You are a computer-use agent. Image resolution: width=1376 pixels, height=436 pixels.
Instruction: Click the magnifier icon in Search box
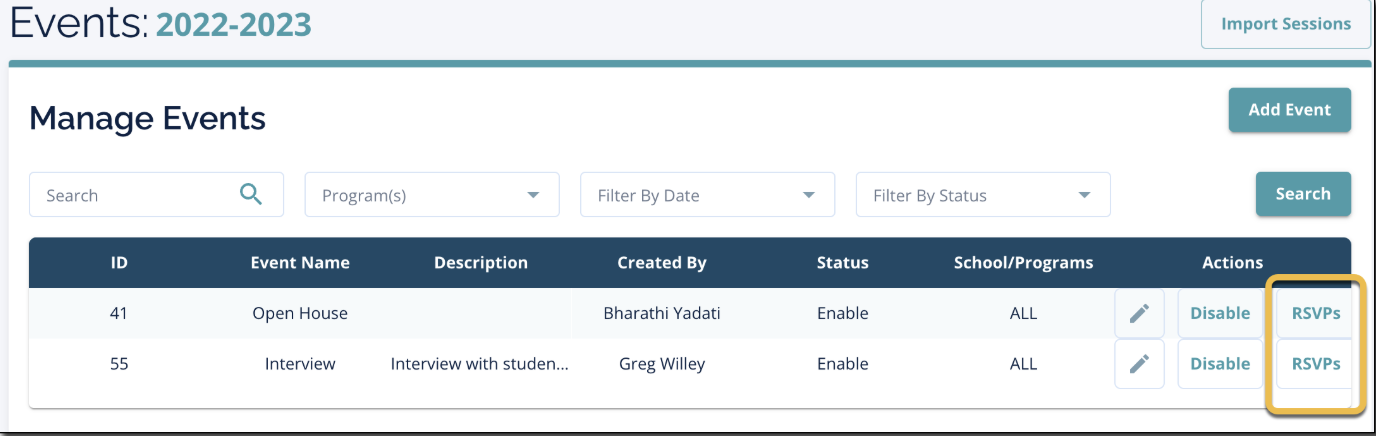click(251, 194)
